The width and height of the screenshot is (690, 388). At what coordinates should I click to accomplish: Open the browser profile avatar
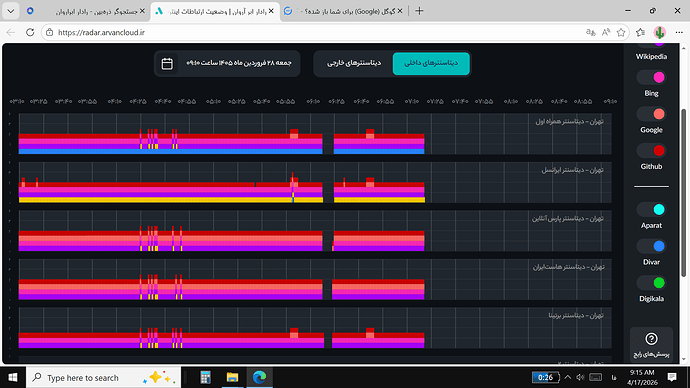pyautogui.click(x=659, y=32)
